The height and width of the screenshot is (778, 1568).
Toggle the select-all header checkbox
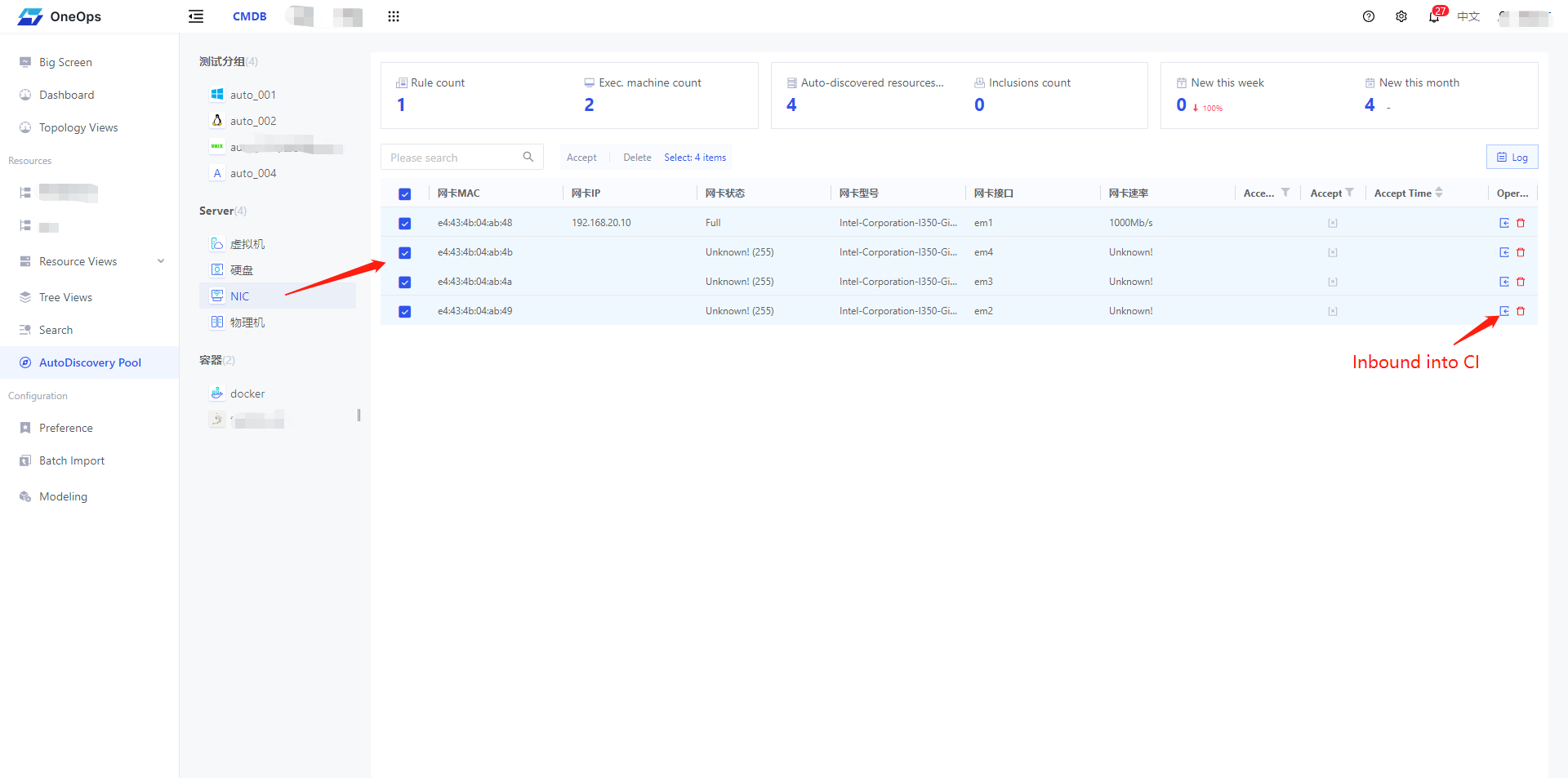coord(404,193)
